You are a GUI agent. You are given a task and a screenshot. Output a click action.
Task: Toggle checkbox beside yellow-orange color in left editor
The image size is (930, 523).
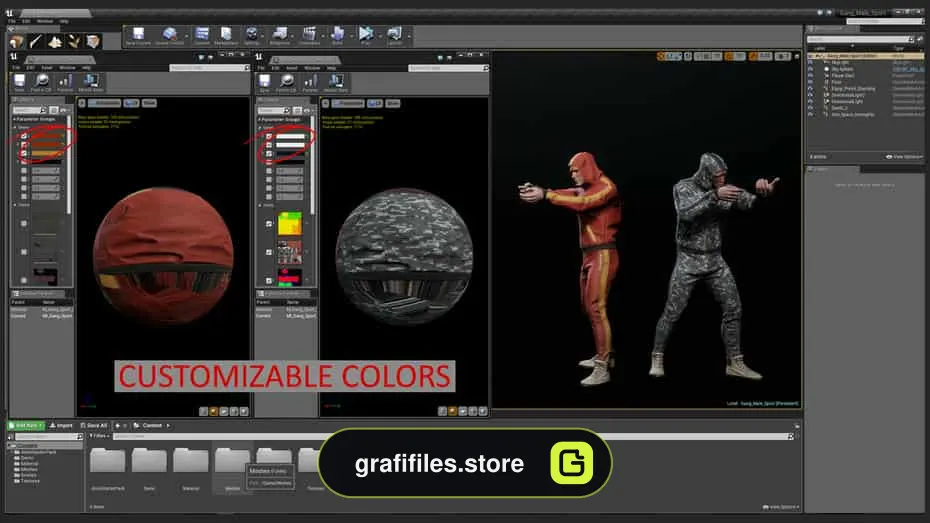tap(24, 153)
